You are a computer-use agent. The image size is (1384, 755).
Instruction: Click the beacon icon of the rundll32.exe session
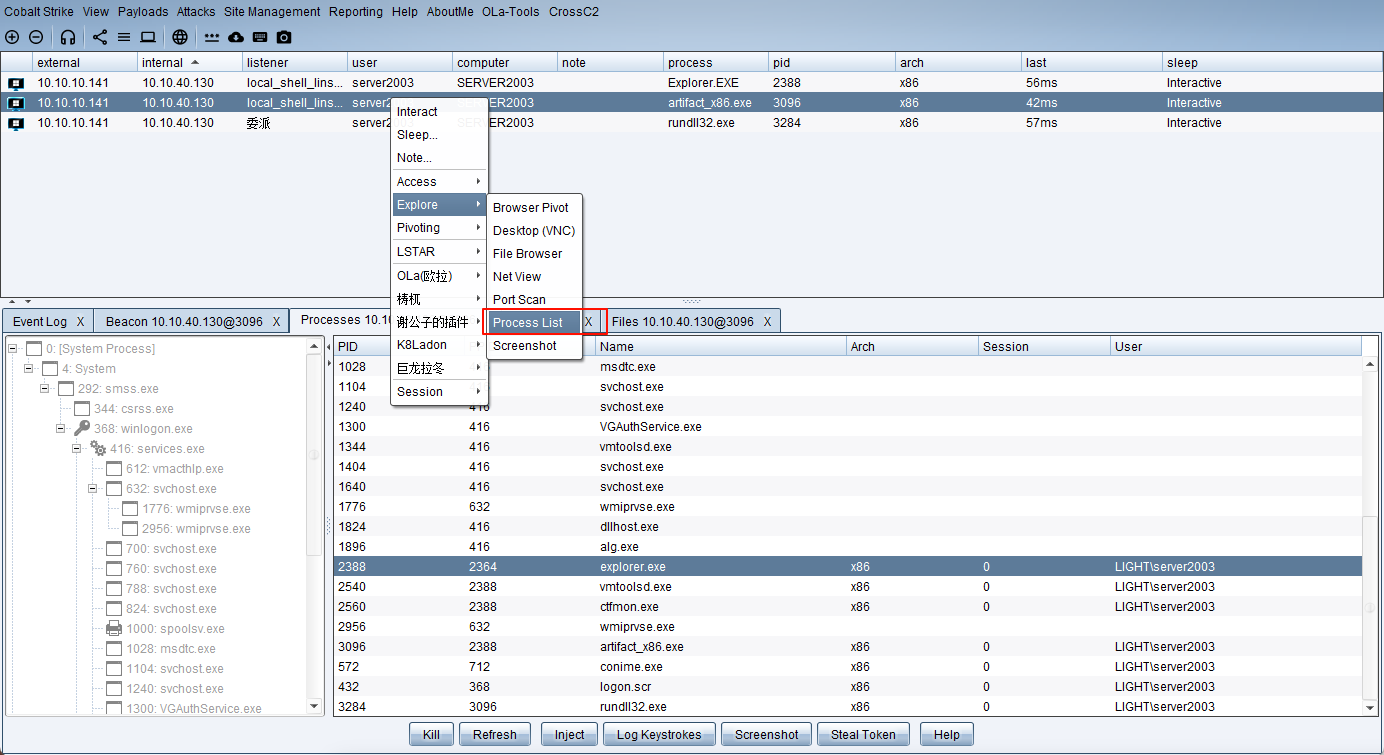pyautogui.click(x=16, y=123)
